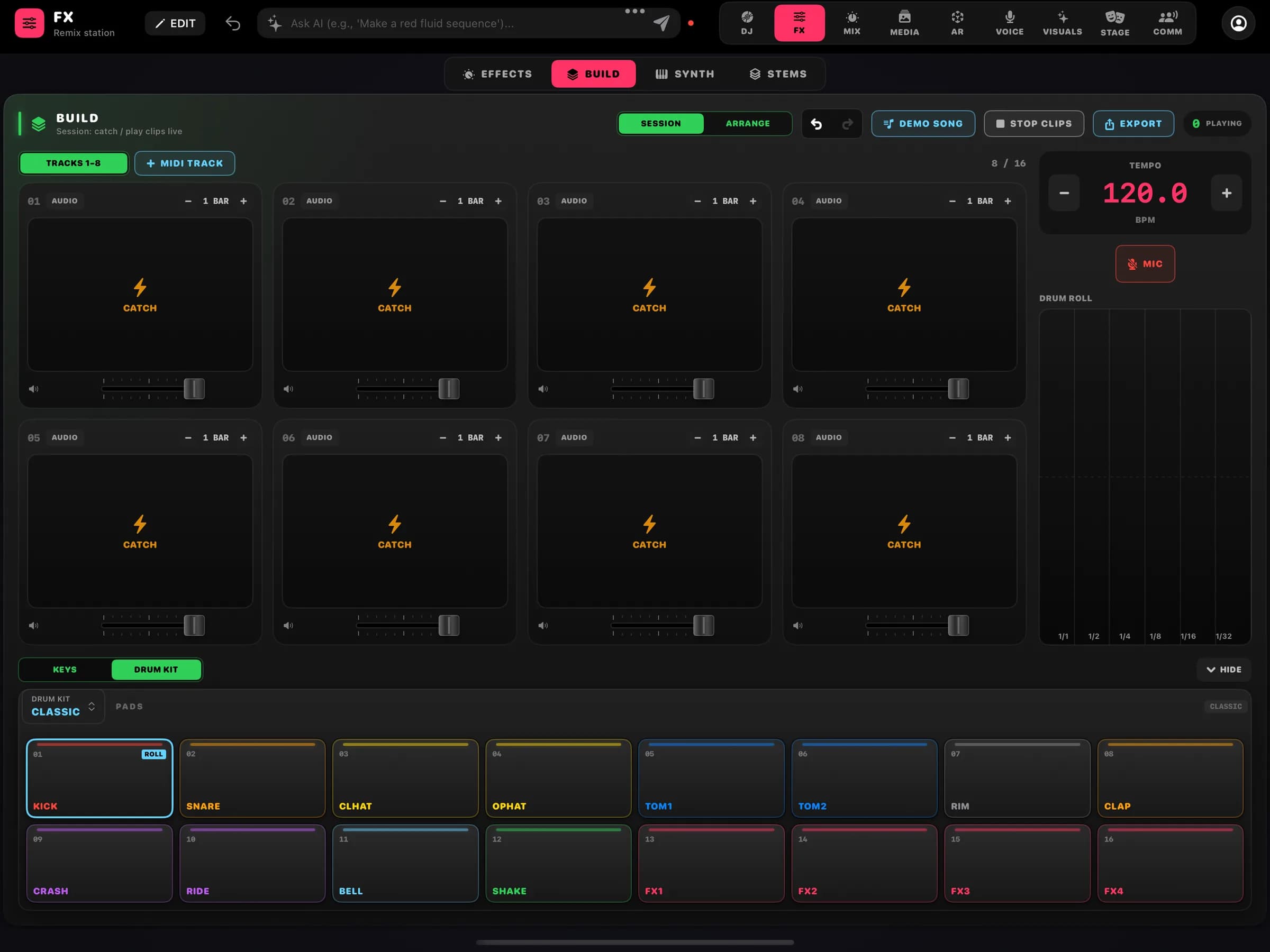Image resolution: width=1270 pixels, height=952 pixels.
Task: Undo last action in Build panel
Action: point(816,123)
